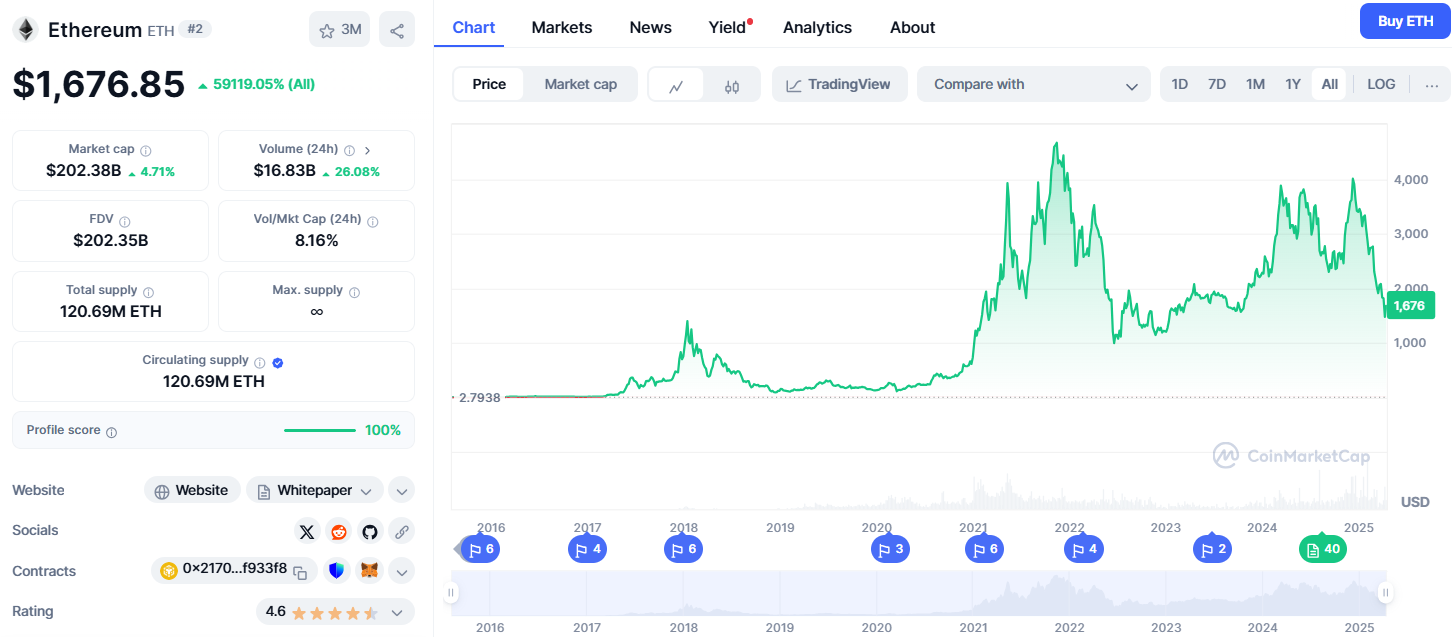Image resolution: width=1452 pixels, height=637 pixels.
Task: Switch to candlestick chart view
Action: point(729,84)
